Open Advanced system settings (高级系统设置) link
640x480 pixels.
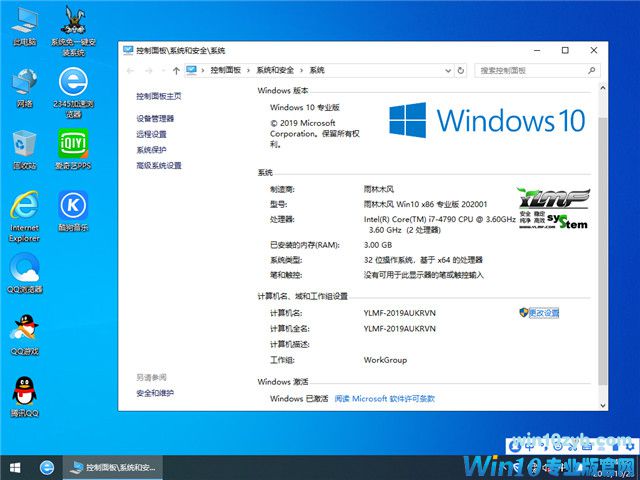159,165
